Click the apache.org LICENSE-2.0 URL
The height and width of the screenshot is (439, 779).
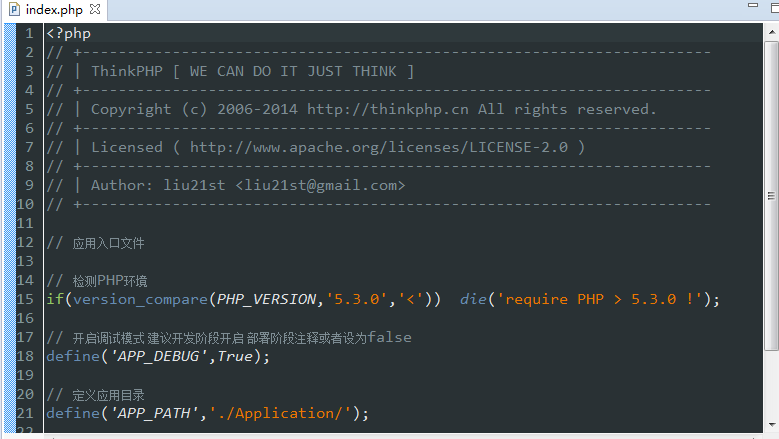coord(379,147)
